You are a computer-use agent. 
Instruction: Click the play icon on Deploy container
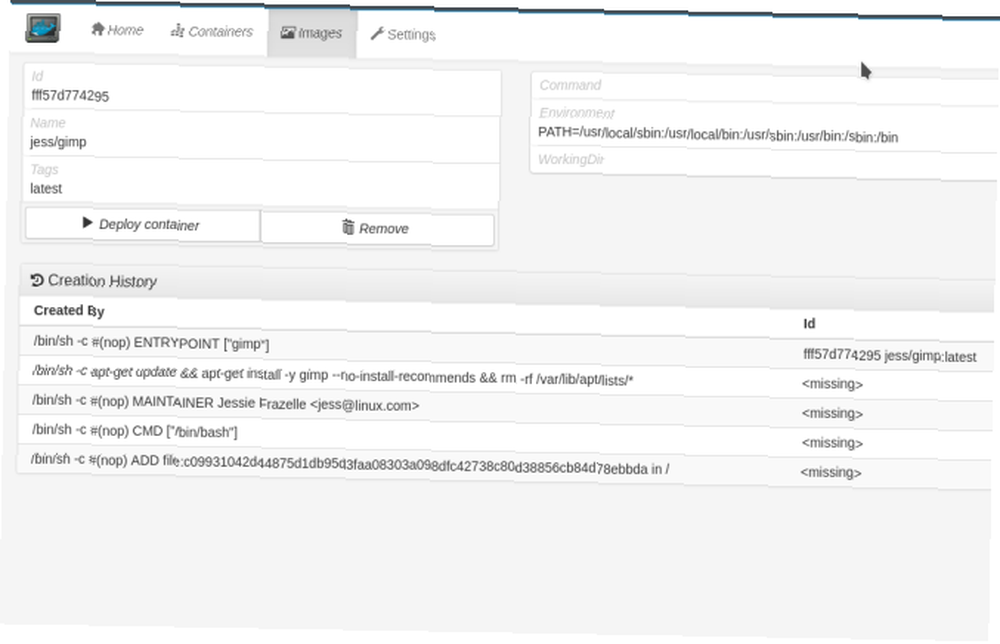pyautogui.click(x=87, y=223)
